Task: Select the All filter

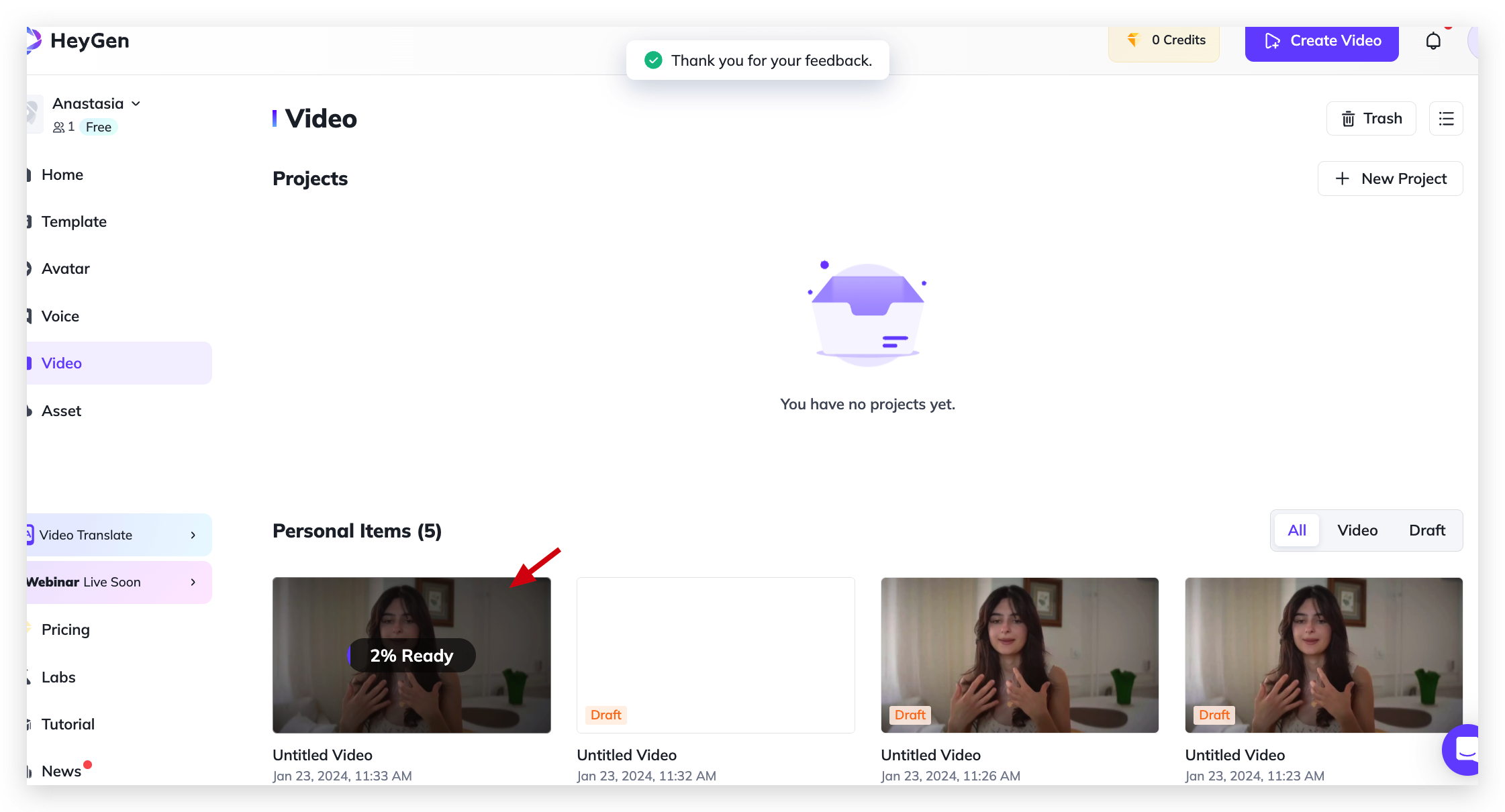Action: [1296, 530]
